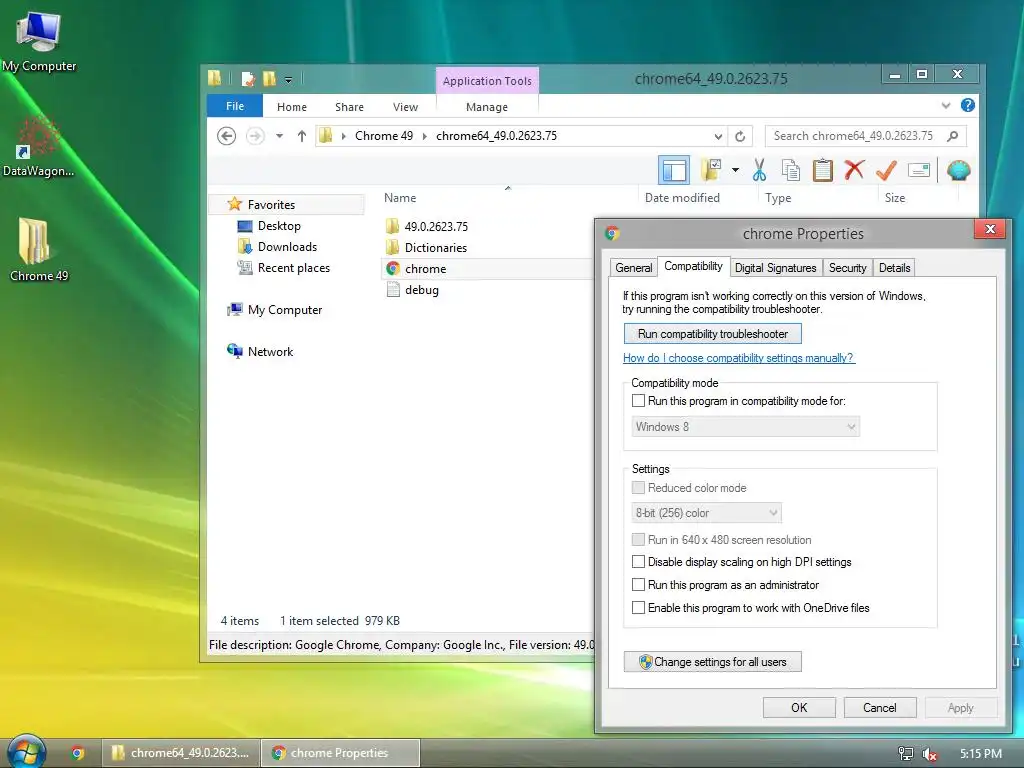Click the blue shell icon in toolbar
This screenshot has height=768, width=1024.
pyautogui.click(x=958, y=170)
